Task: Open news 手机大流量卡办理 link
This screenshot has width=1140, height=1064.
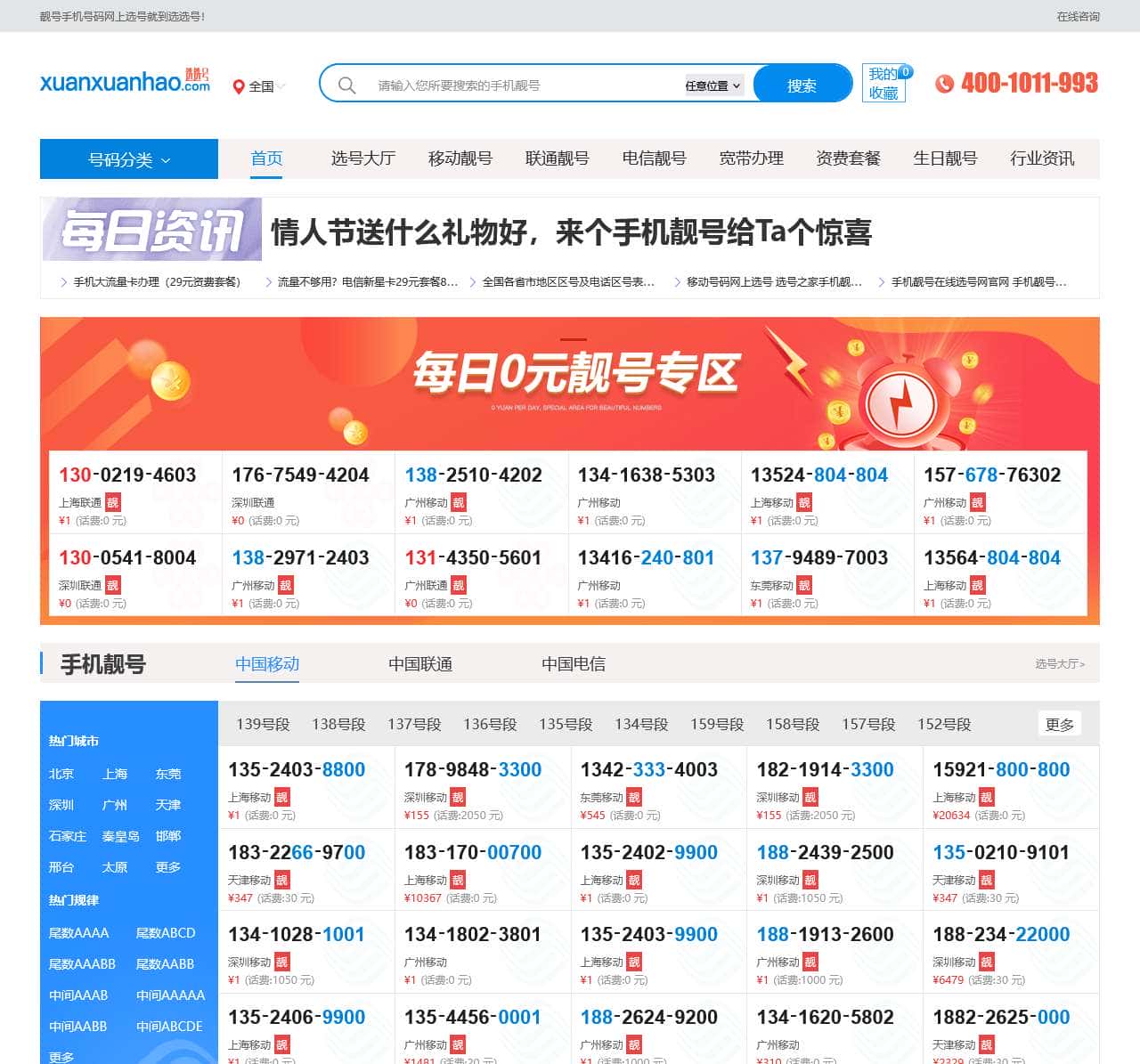Action: [157, 281]
